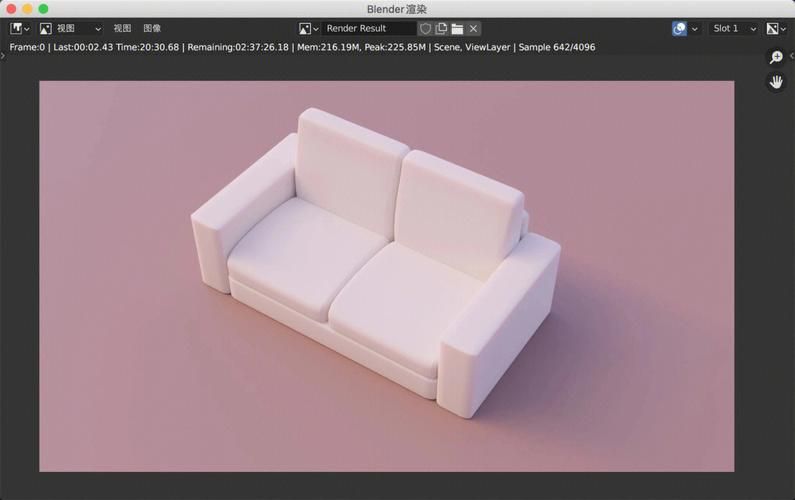Image resolution: width=795 pixels, height=500 pixels.
Task: Open the display channels dropdown
Action: 776,28
